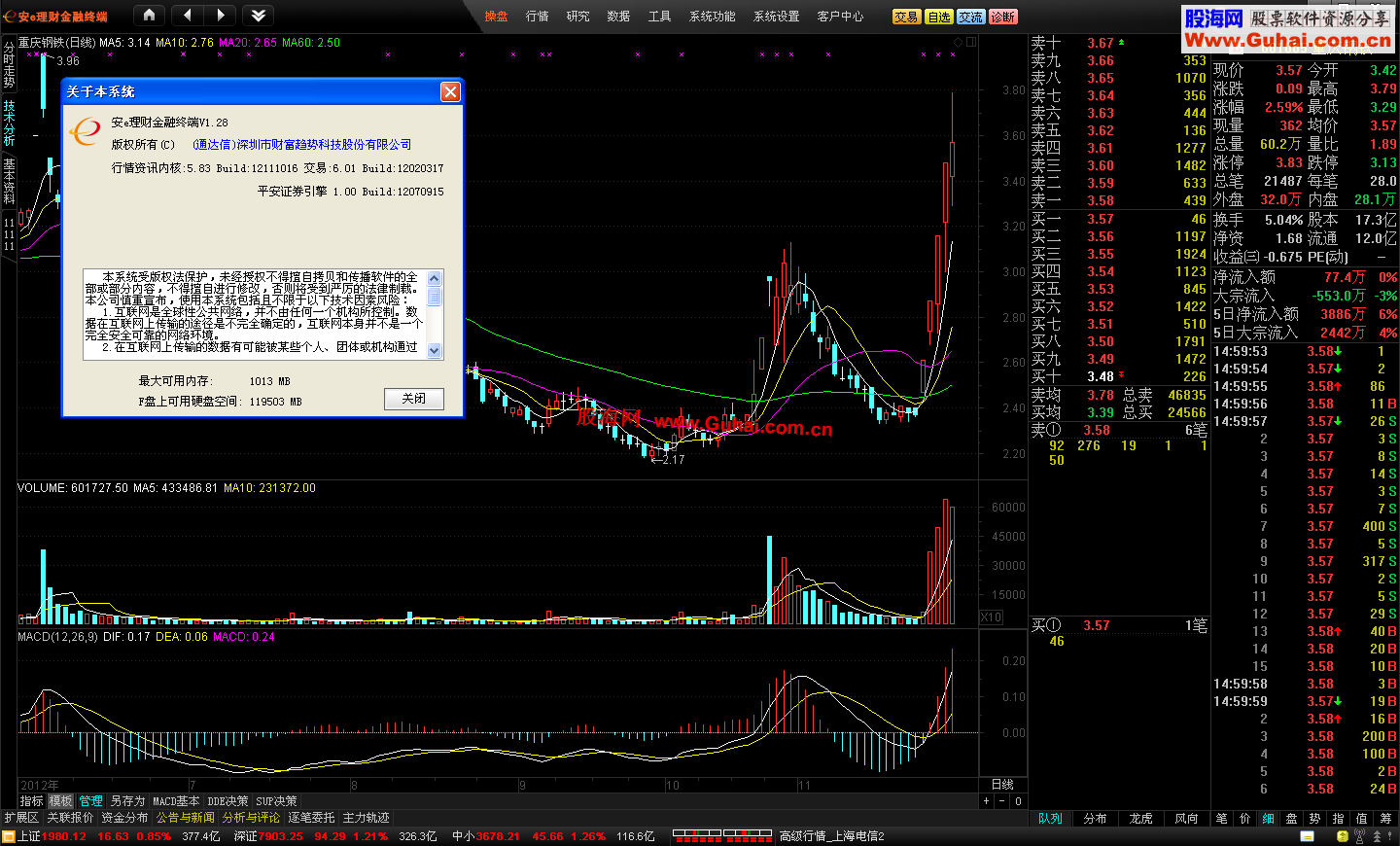Select the DDE决策 template
This screenshot has width=1400, height=846.
(227, 801)
